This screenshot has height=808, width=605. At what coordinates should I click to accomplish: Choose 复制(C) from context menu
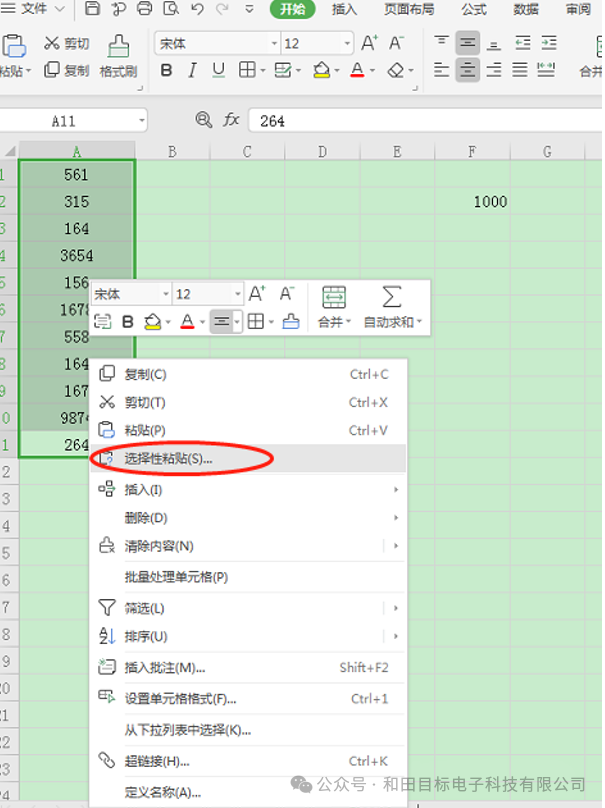pos(248,374)
